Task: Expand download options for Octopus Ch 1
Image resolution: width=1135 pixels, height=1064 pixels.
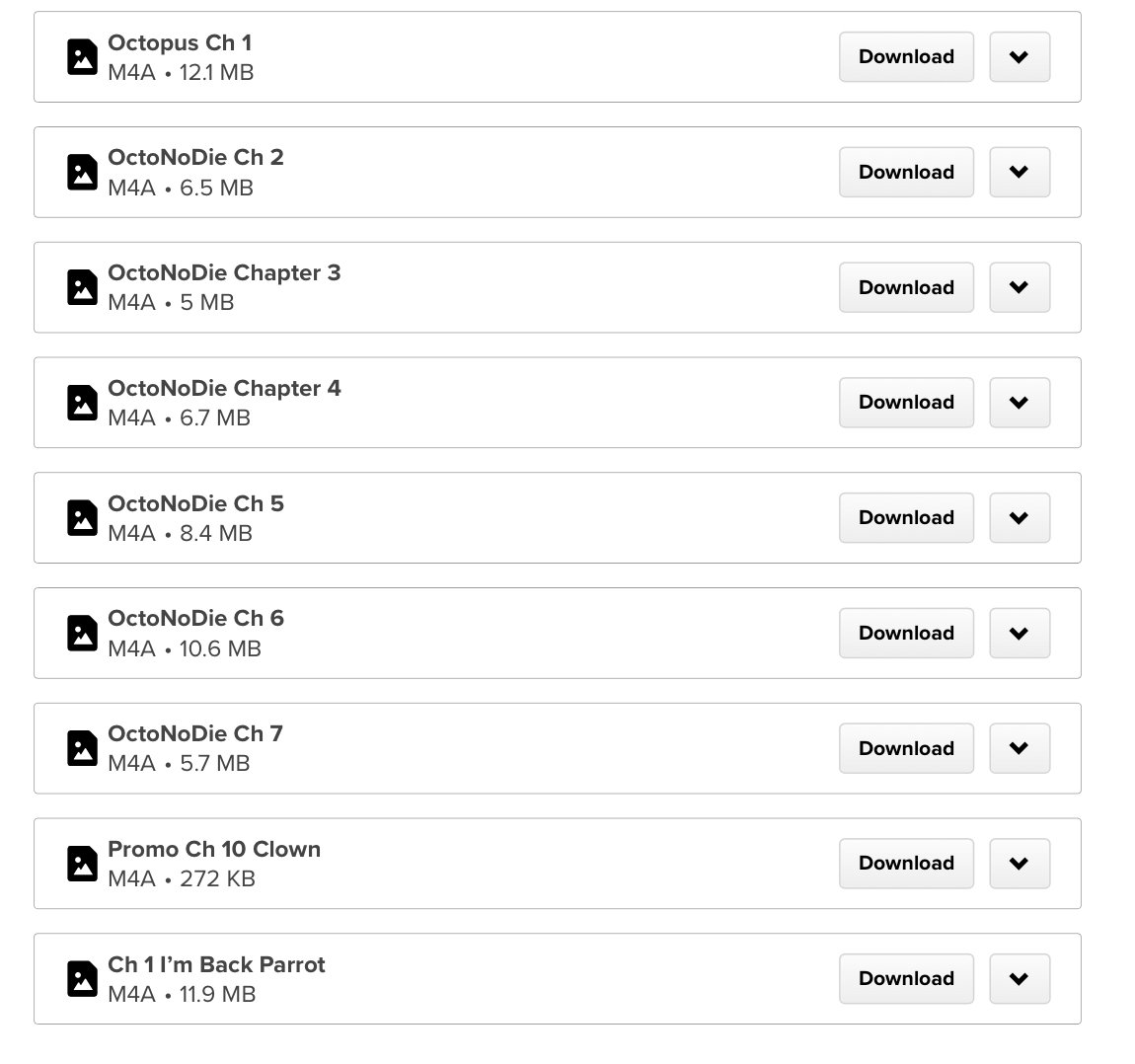Action: [x=1019, y=57]
